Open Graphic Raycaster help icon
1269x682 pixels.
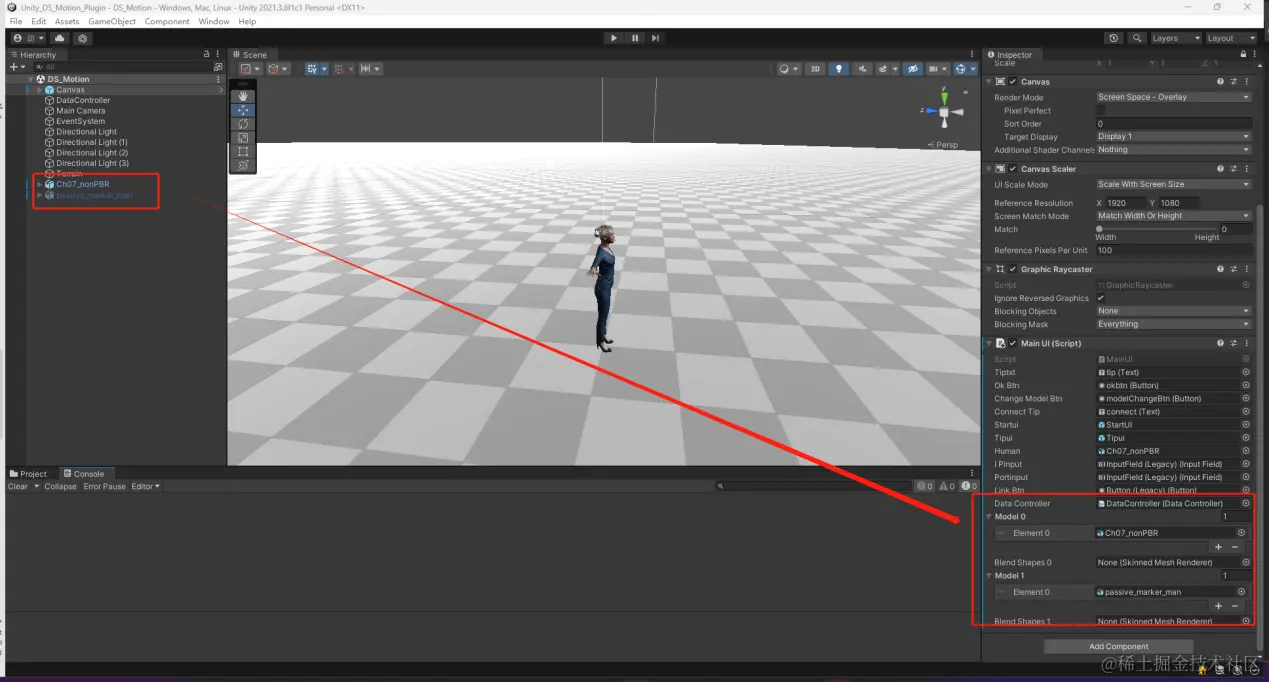(x=1220, y=269)
